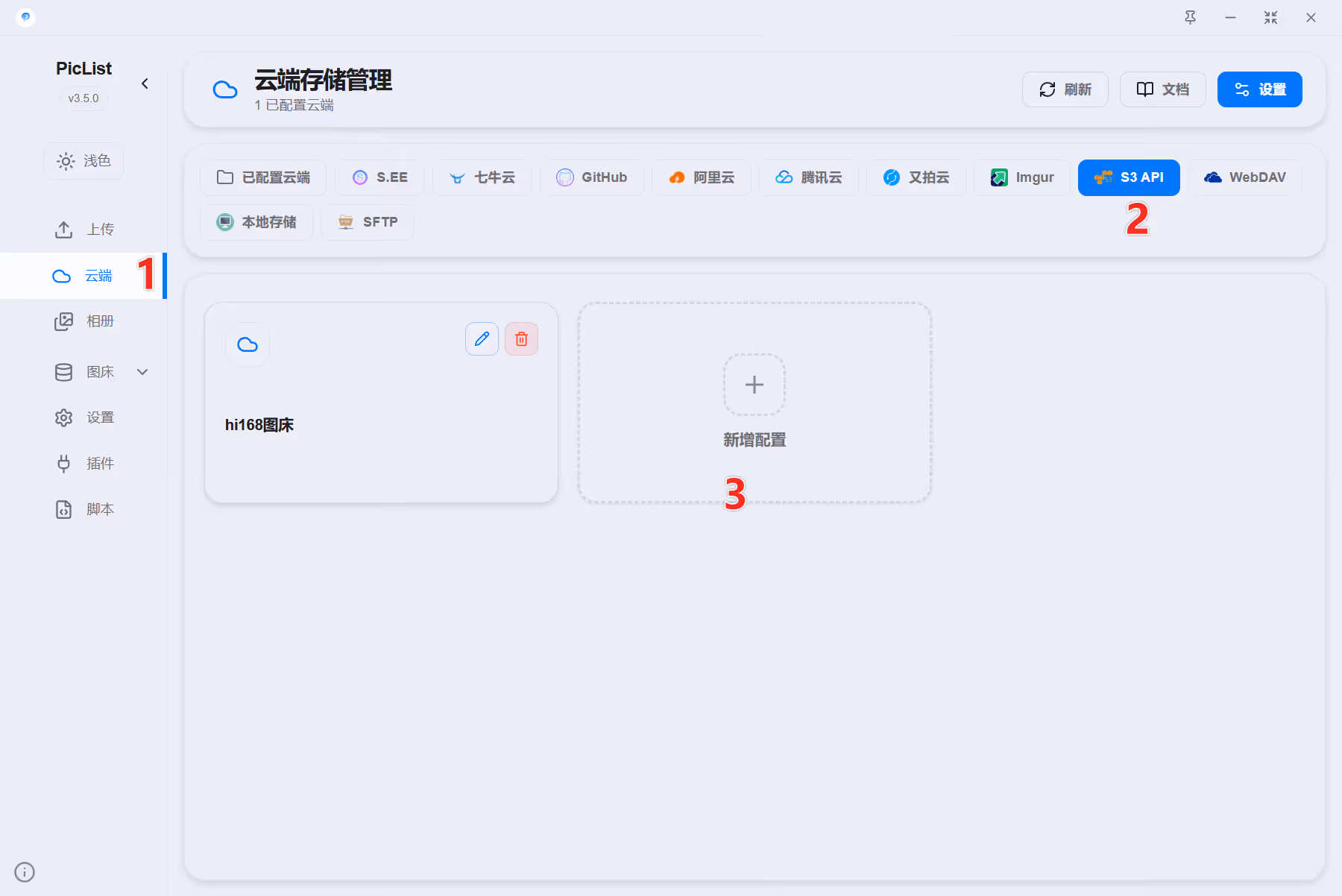The height and width of the screenshot is (896, 1342).
Task: Open the 脚本 scripts page
Action: click(84, 509)
